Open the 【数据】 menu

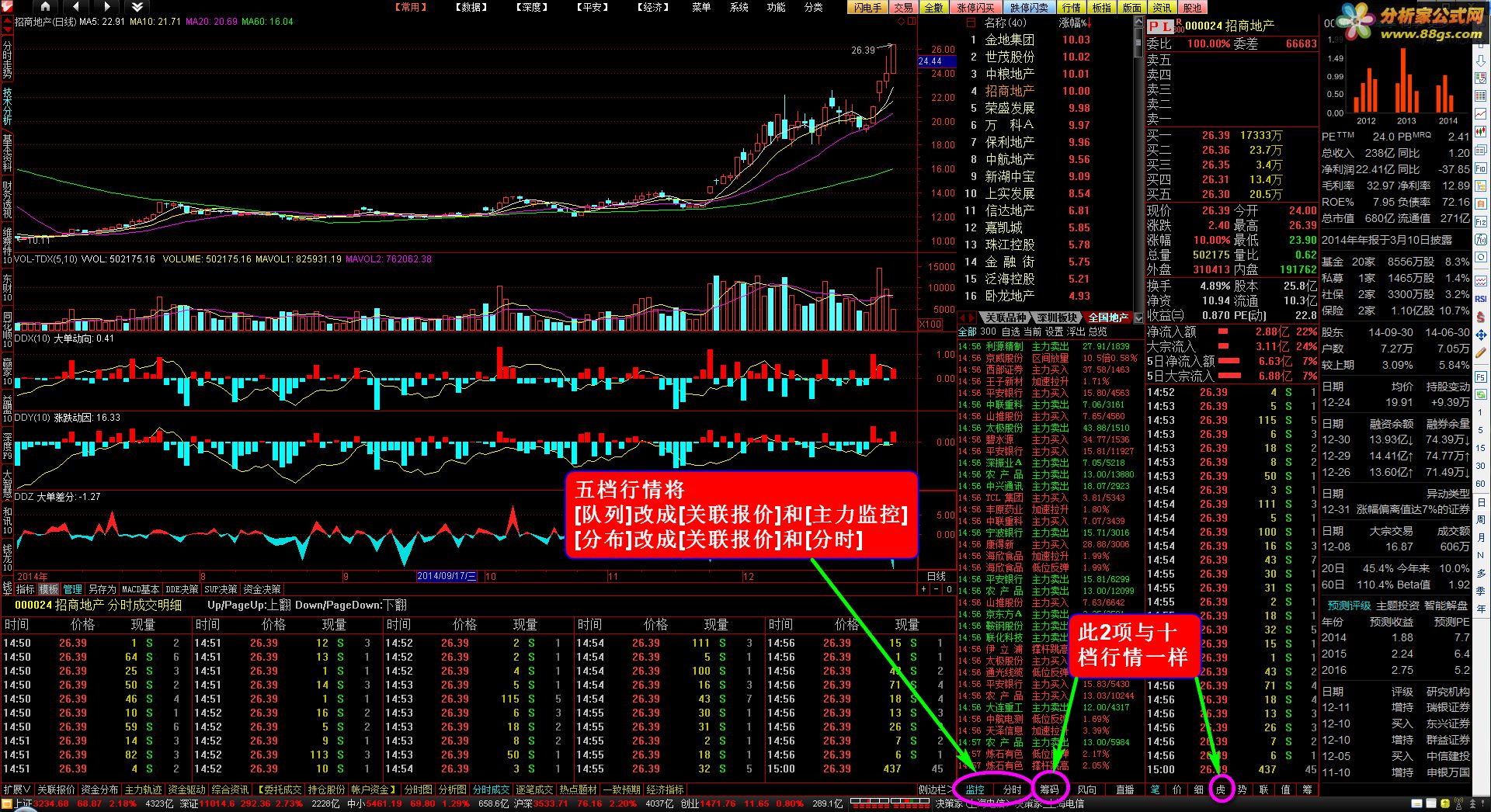pos(471,7)
